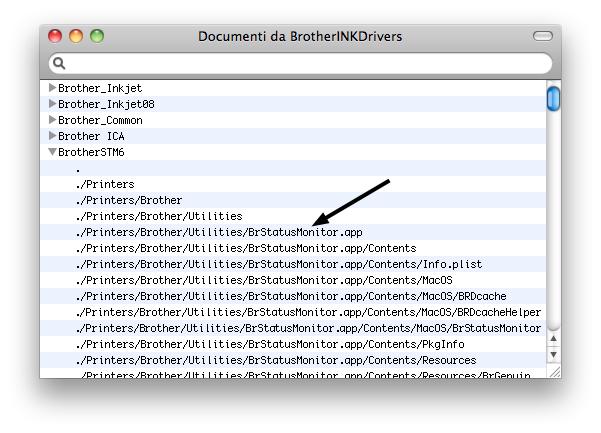Select the BrotherSTM6 row label
The height and width of the screenshot is (433, 601).
coord(91,152)
